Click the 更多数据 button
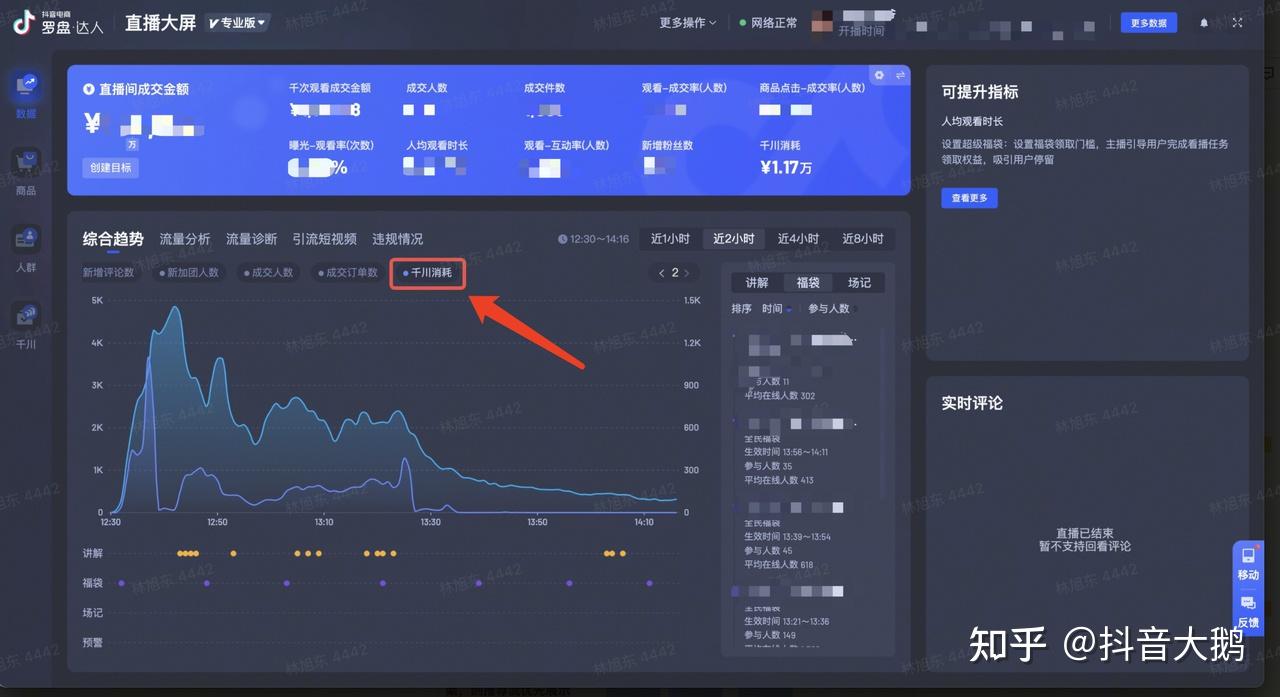Viewport: 1280px width, 697px height. [1148, 23]
